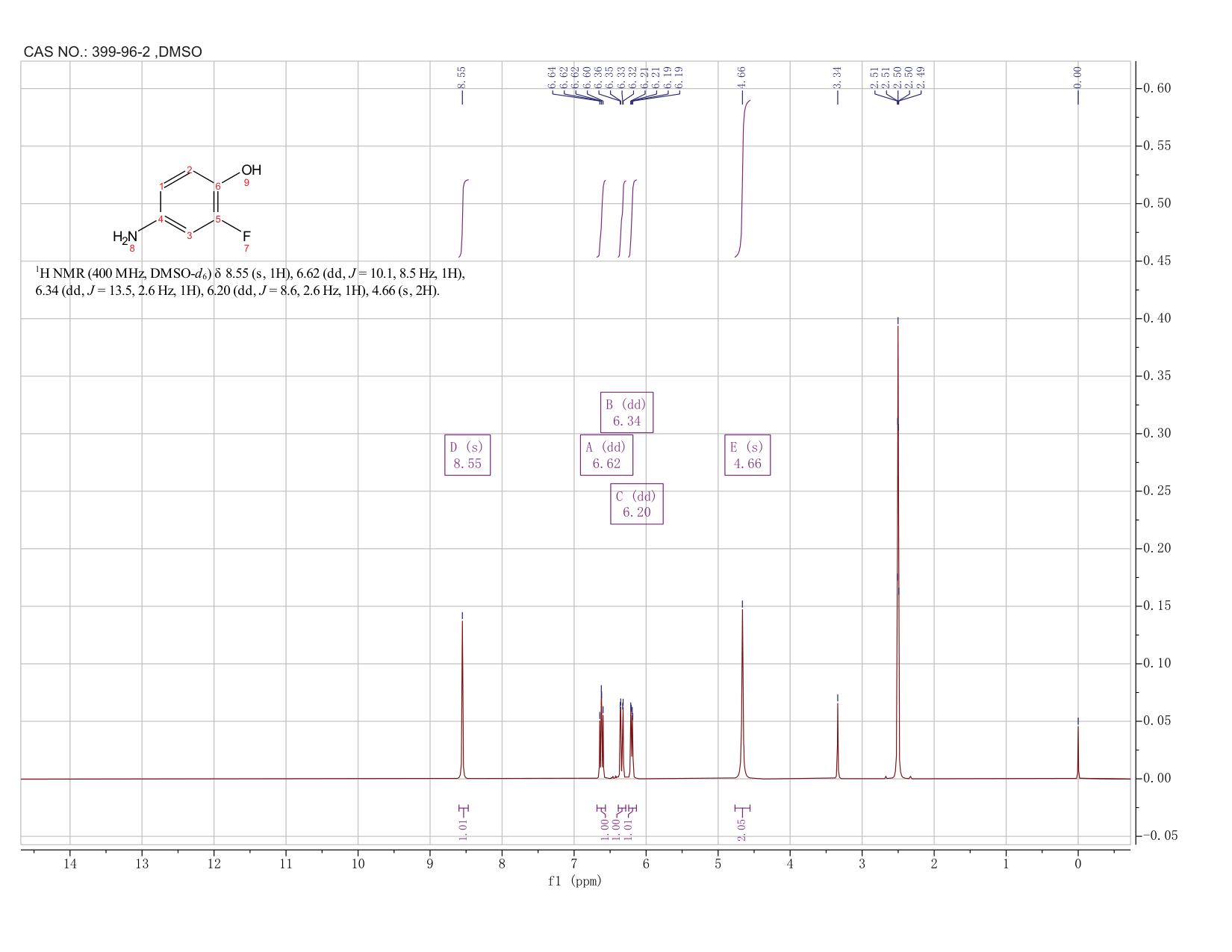The image size is (1232, 952).
Task: Select the "D (s) 8.55" multiplet box
Action: (467, 455)
